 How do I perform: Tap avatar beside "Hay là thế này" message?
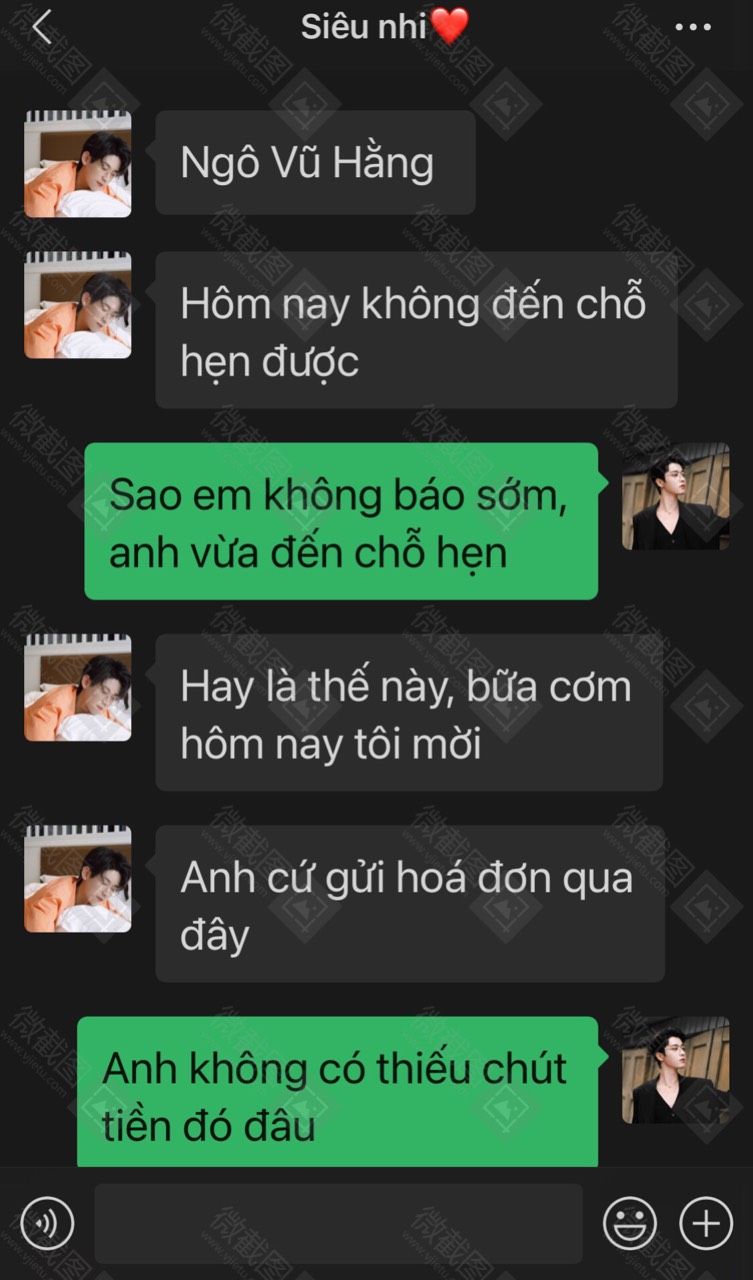point(78,688)
